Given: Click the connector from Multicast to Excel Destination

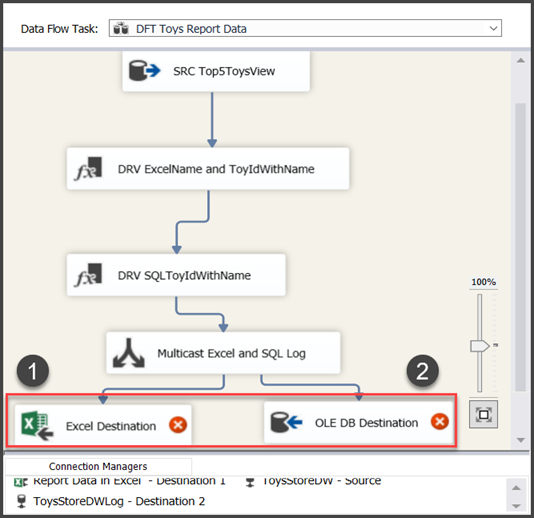Looking at the screenshot, I should click(163, 388).
